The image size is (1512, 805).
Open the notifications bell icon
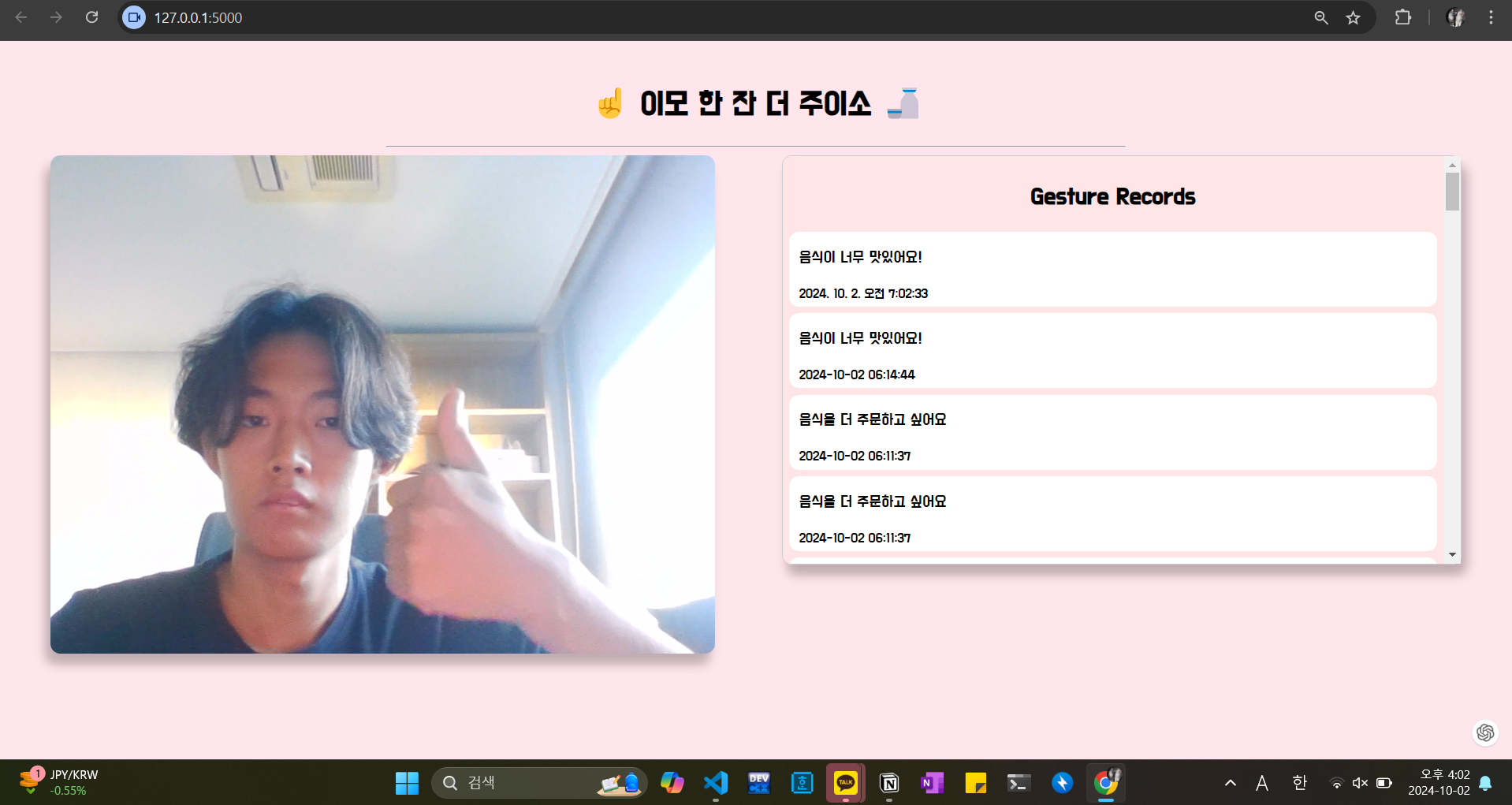tap(1485, 783)
